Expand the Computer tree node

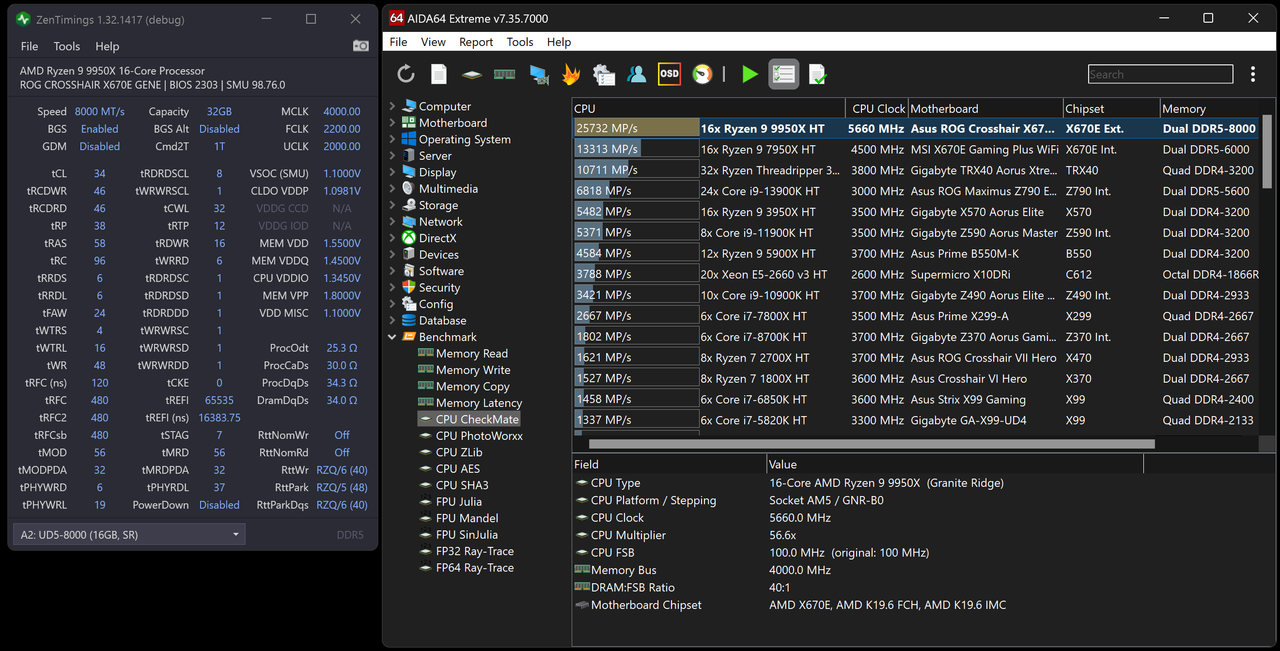point(392,106)
